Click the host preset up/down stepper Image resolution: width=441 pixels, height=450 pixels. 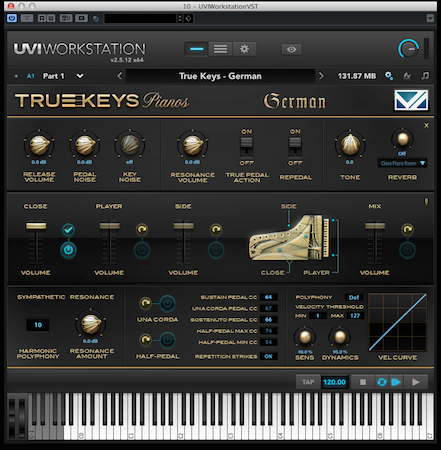pos(180,18)
